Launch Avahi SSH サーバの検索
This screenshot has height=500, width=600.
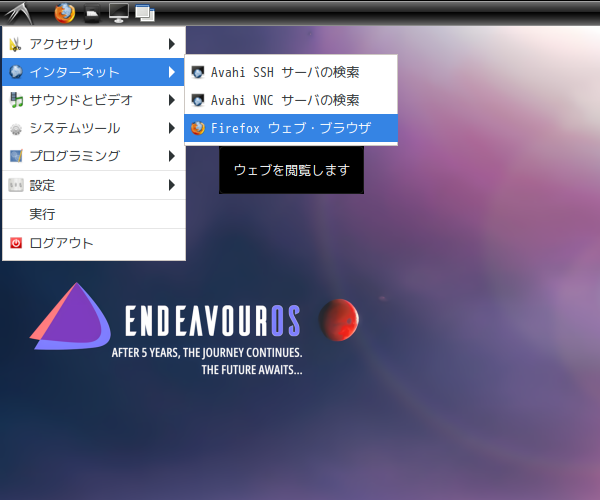[x=291, y=72]
